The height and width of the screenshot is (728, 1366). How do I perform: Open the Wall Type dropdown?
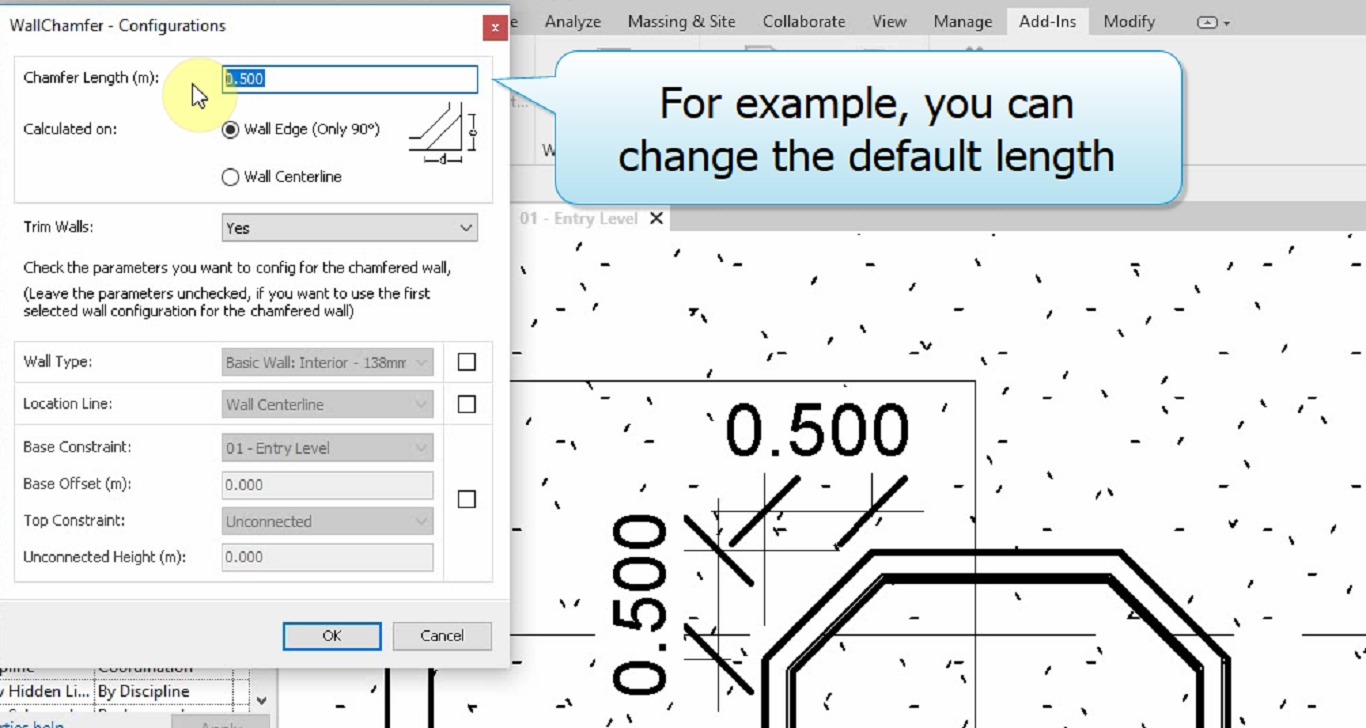[328, 362]
